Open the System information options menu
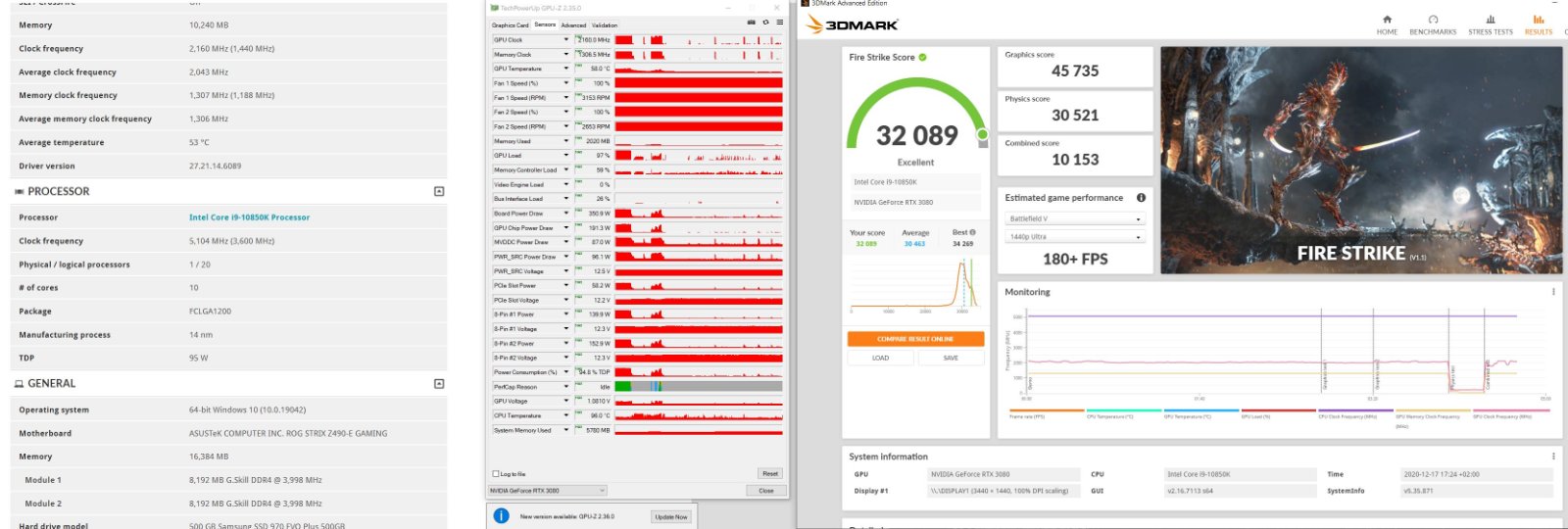This screenshot has height=529, width=1568. click(x=1553, y=457)
